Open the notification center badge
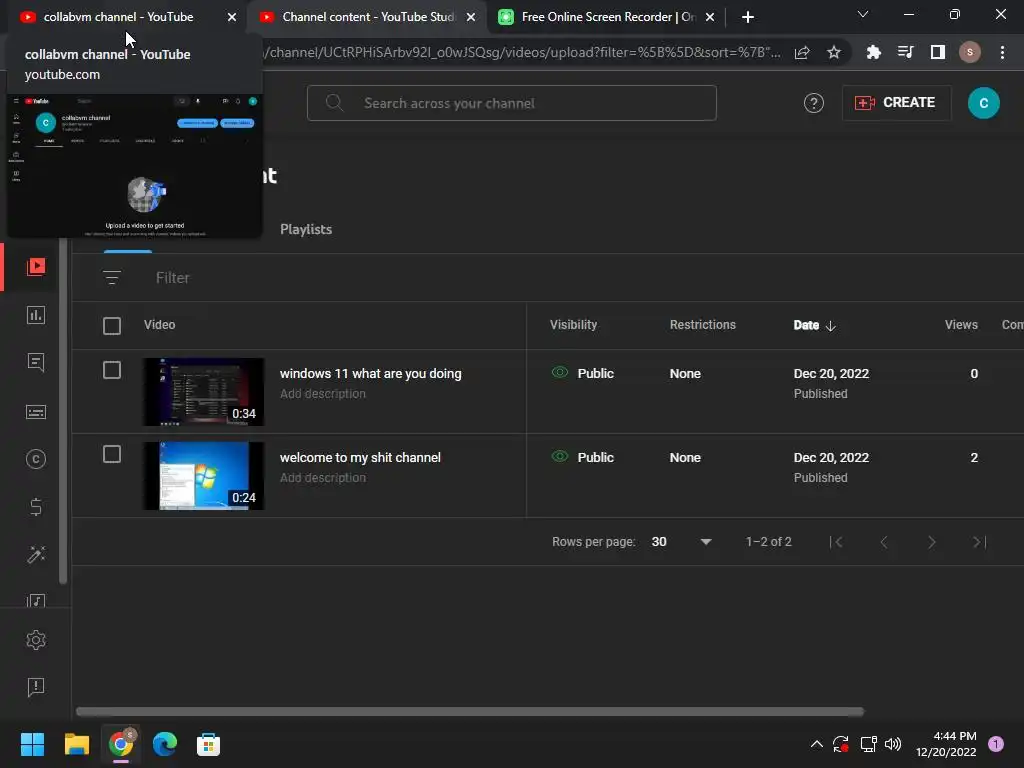 coord(996,744)
